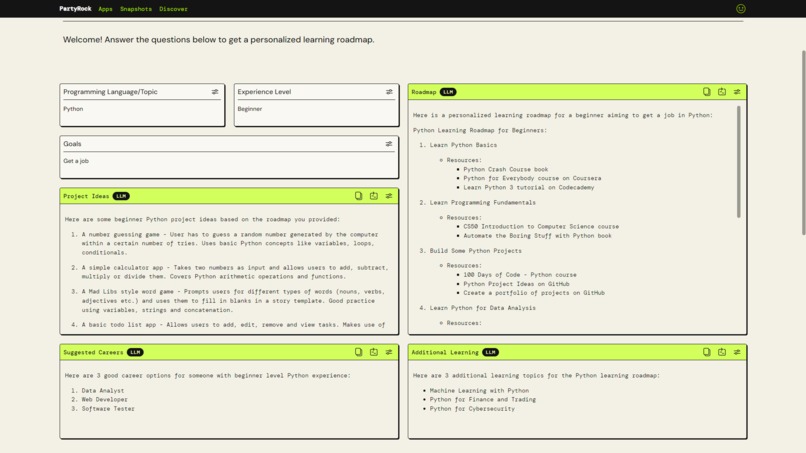Click 'Create a portfolio of projects on GitHub'
Screen dimensions: 806x453
pos(534,293)
